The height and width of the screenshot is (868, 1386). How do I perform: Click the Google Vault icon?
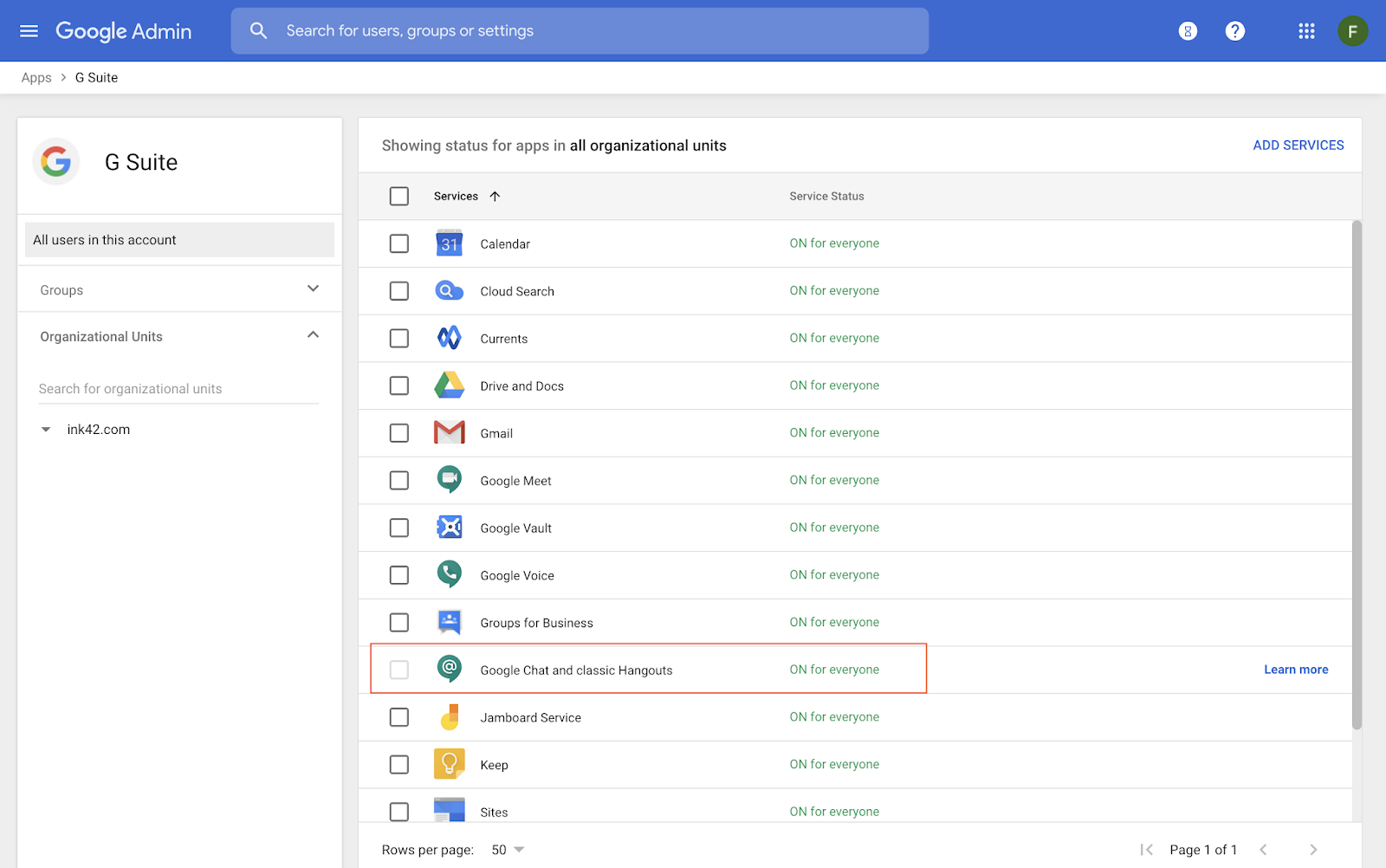(x=449, y=527)
